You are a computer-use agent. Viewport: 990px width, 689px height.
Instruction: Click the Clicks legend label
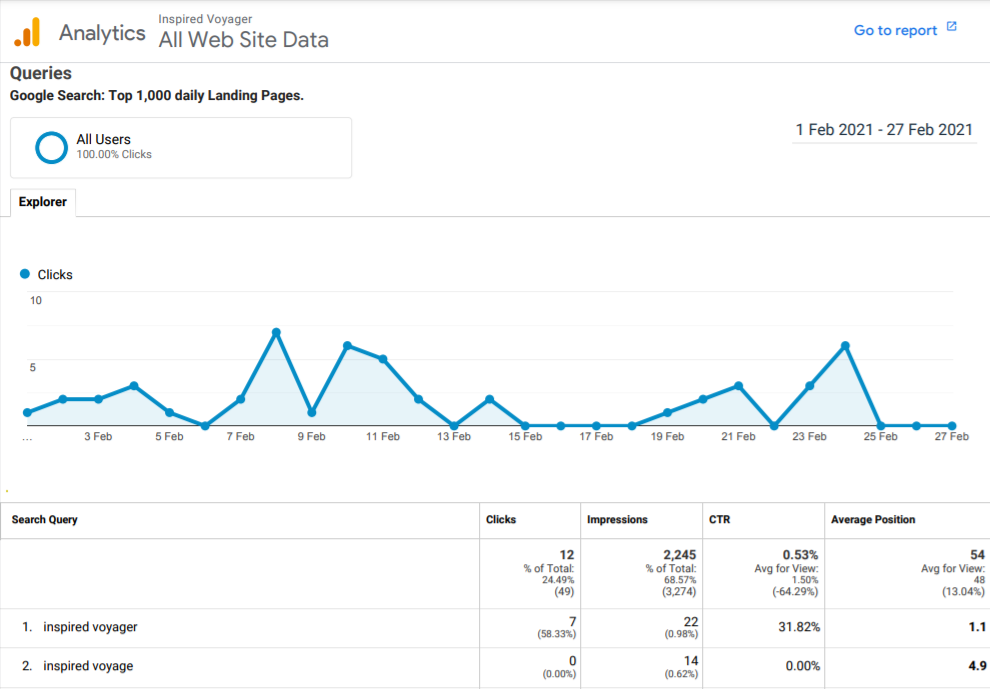click(x=55, y=274)
